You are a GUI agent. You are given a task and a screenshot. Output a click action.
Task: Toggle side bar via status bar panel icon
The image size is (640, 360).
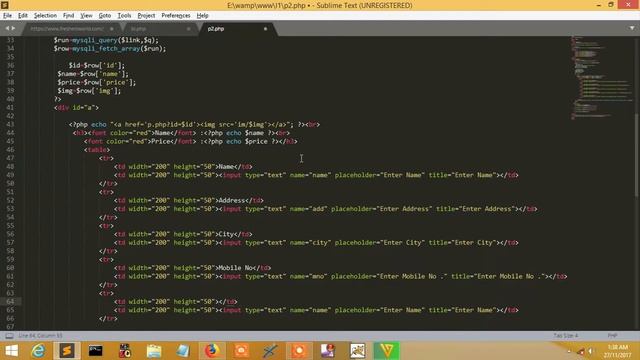(9, 336)
